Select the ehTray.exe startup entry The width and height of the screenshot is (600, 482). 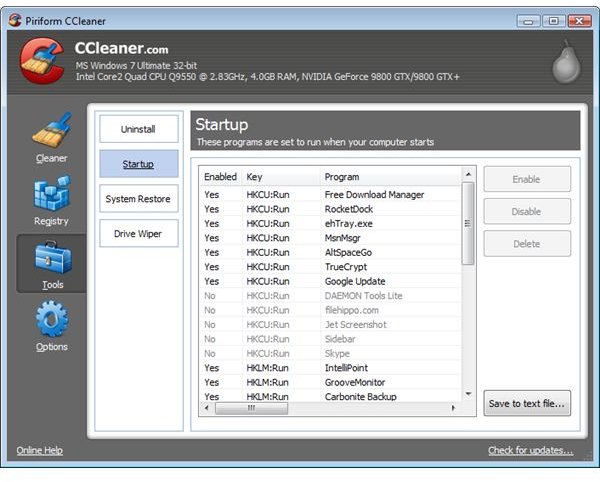click(330, 224)
